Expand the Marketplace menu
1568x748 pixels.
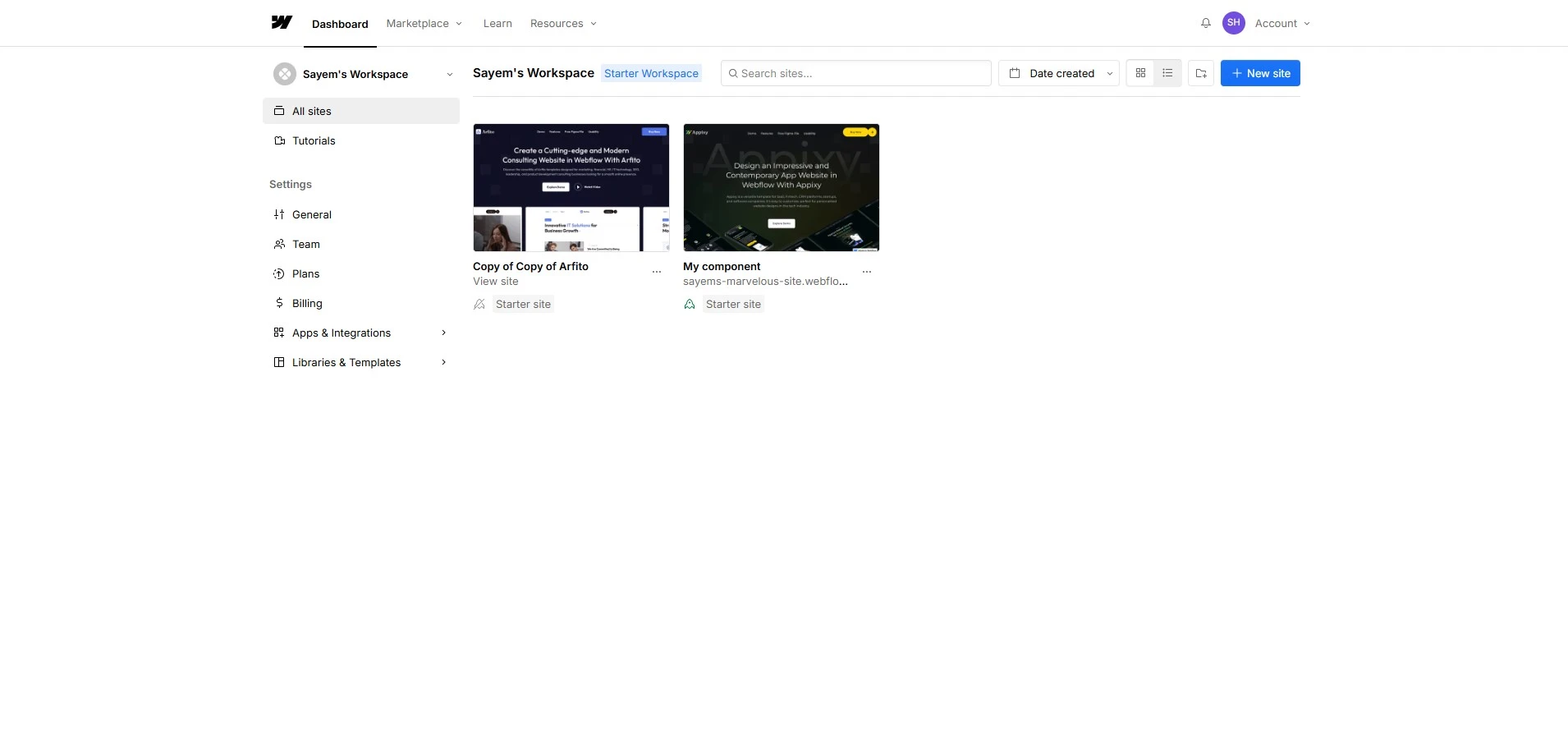424,24
